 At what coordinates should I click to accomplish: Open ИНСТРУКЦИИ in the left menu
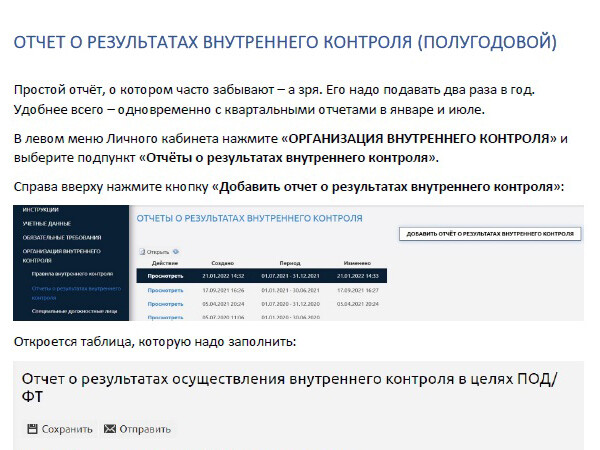point(41,210)
